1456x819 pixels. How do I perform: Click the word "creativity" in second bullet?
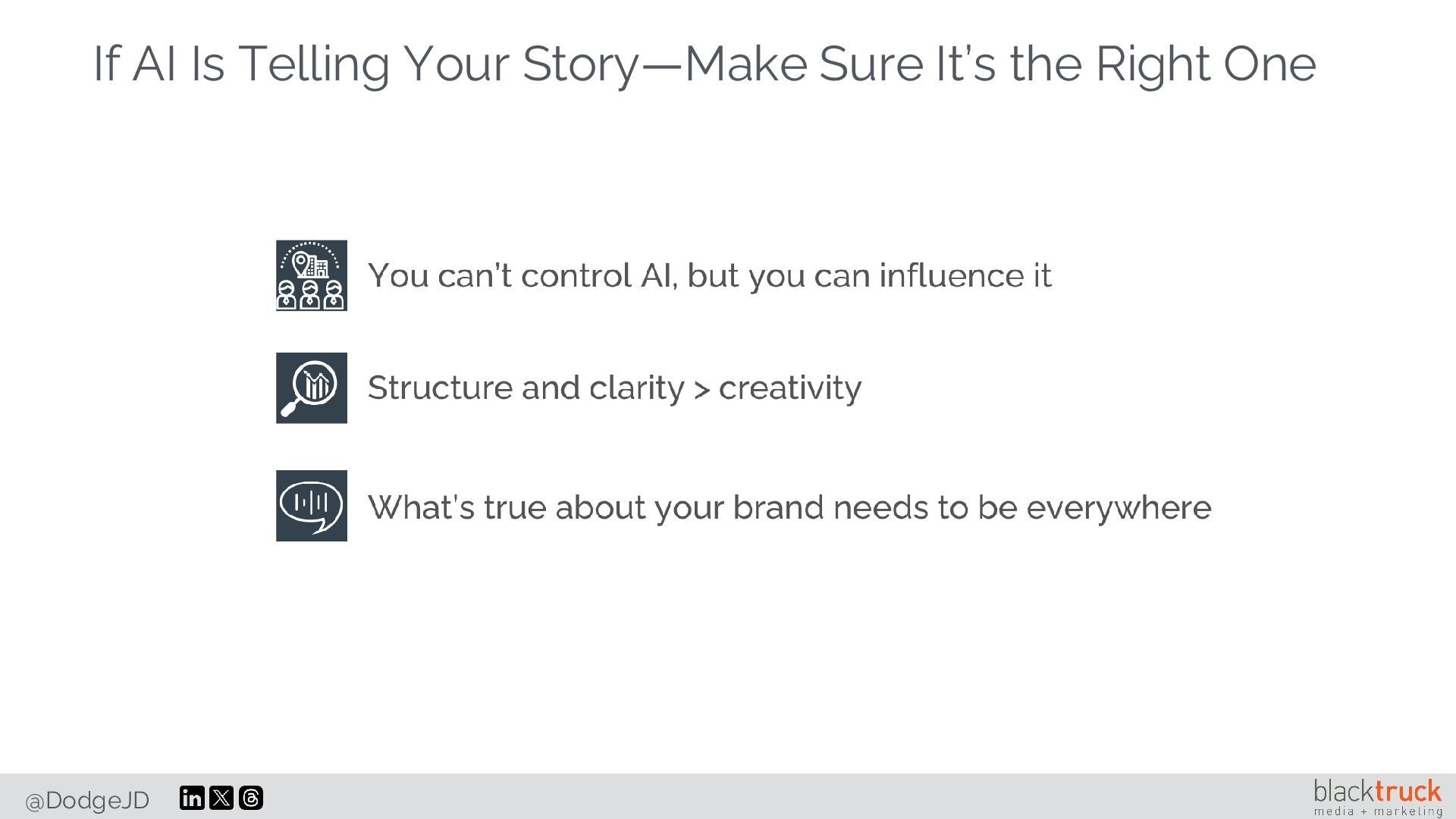pyautogui.click(x=789, y=388)
